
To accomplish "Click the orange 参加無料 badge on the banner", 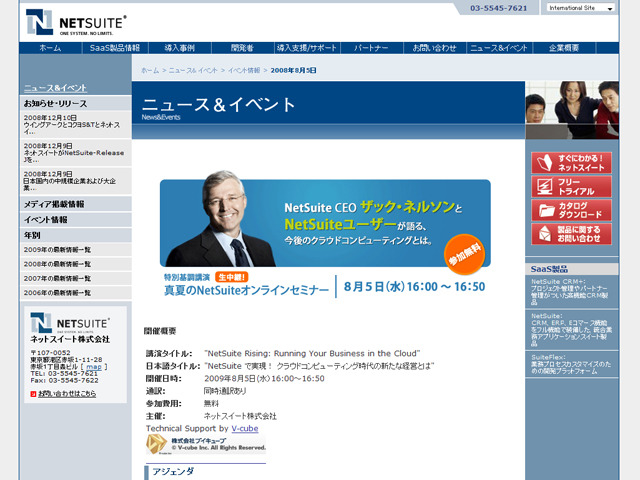I will click(x=464, y=254).
